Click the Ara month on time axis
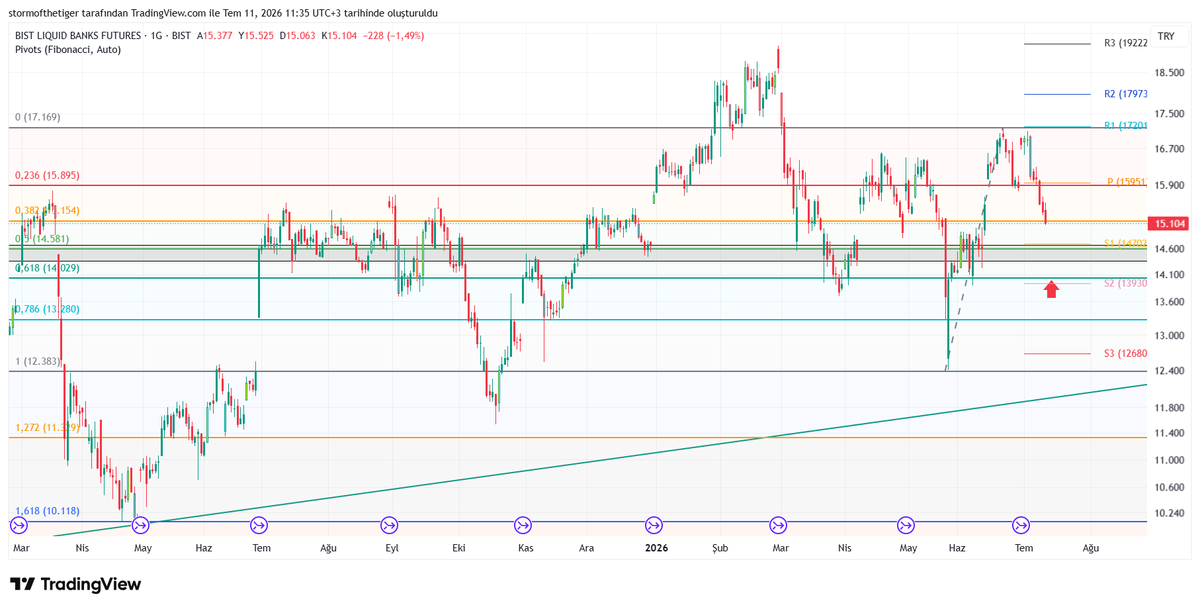The image size is (1200, 609). [x=588, y=548]
